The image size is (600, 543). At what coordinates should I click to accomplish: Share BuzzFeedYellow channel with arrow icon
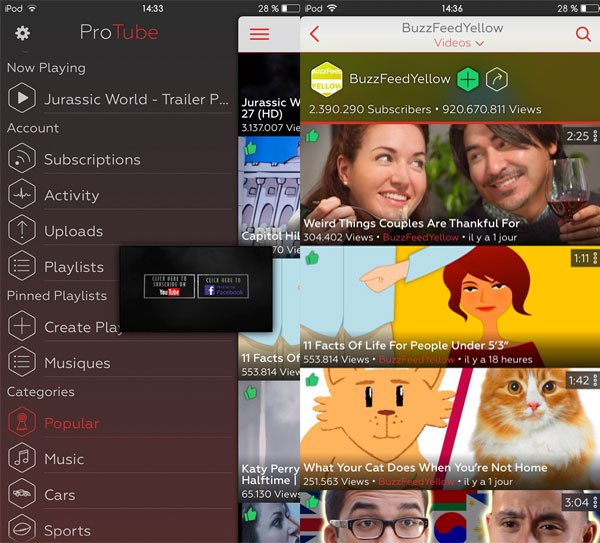point(497,80)
